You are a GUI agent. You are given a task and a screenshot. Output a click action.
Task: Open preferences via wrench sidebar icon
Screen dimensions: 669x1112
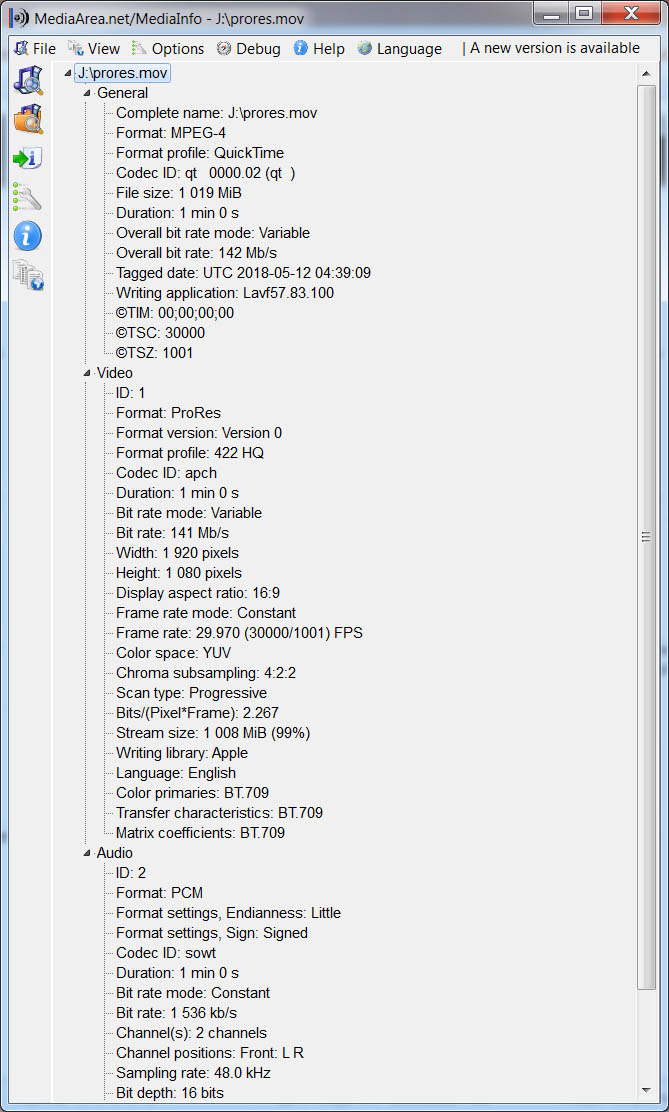point(28,197)
